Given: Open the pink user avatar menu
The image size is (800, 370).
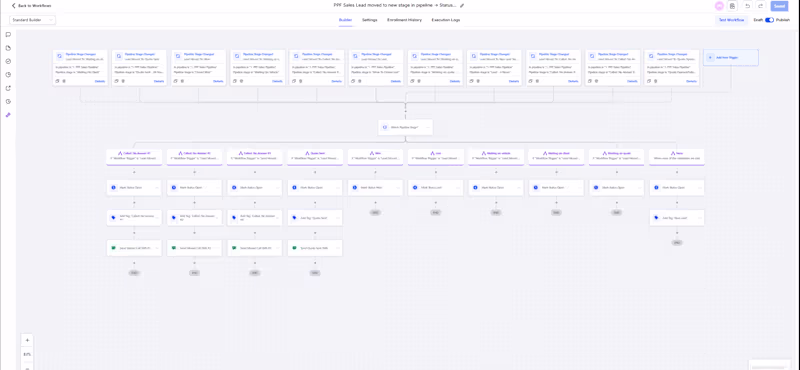Looking at the screenshot, I should 719,6.
